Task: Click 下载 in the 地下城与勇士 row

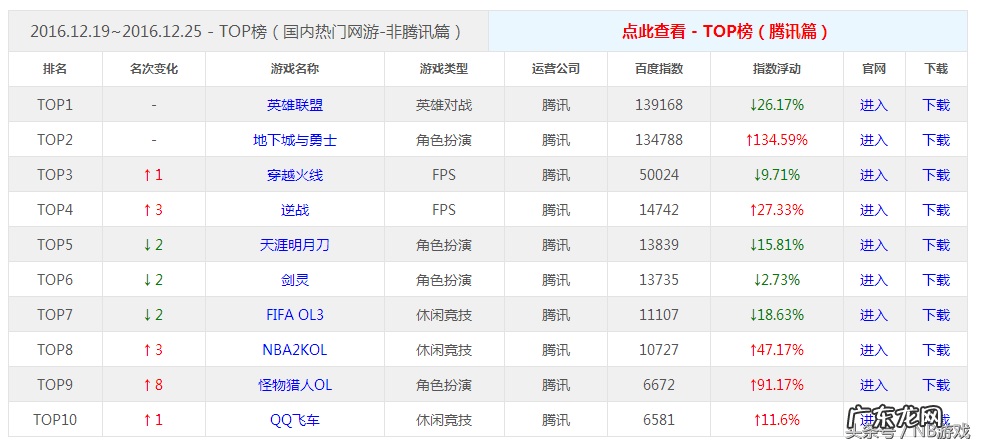Action: tap(936, 140)
